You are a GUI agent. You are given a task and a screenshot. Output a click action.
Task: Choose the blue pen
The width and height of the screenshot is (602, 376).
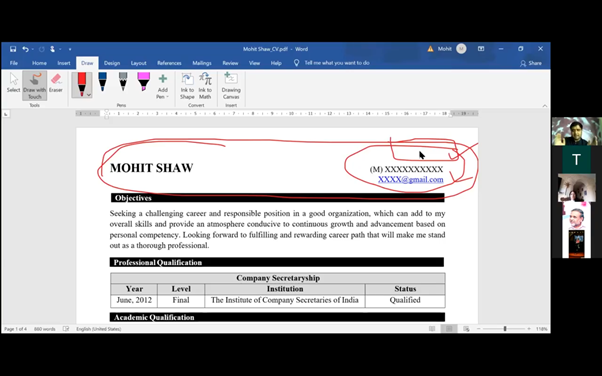point(102,82)
